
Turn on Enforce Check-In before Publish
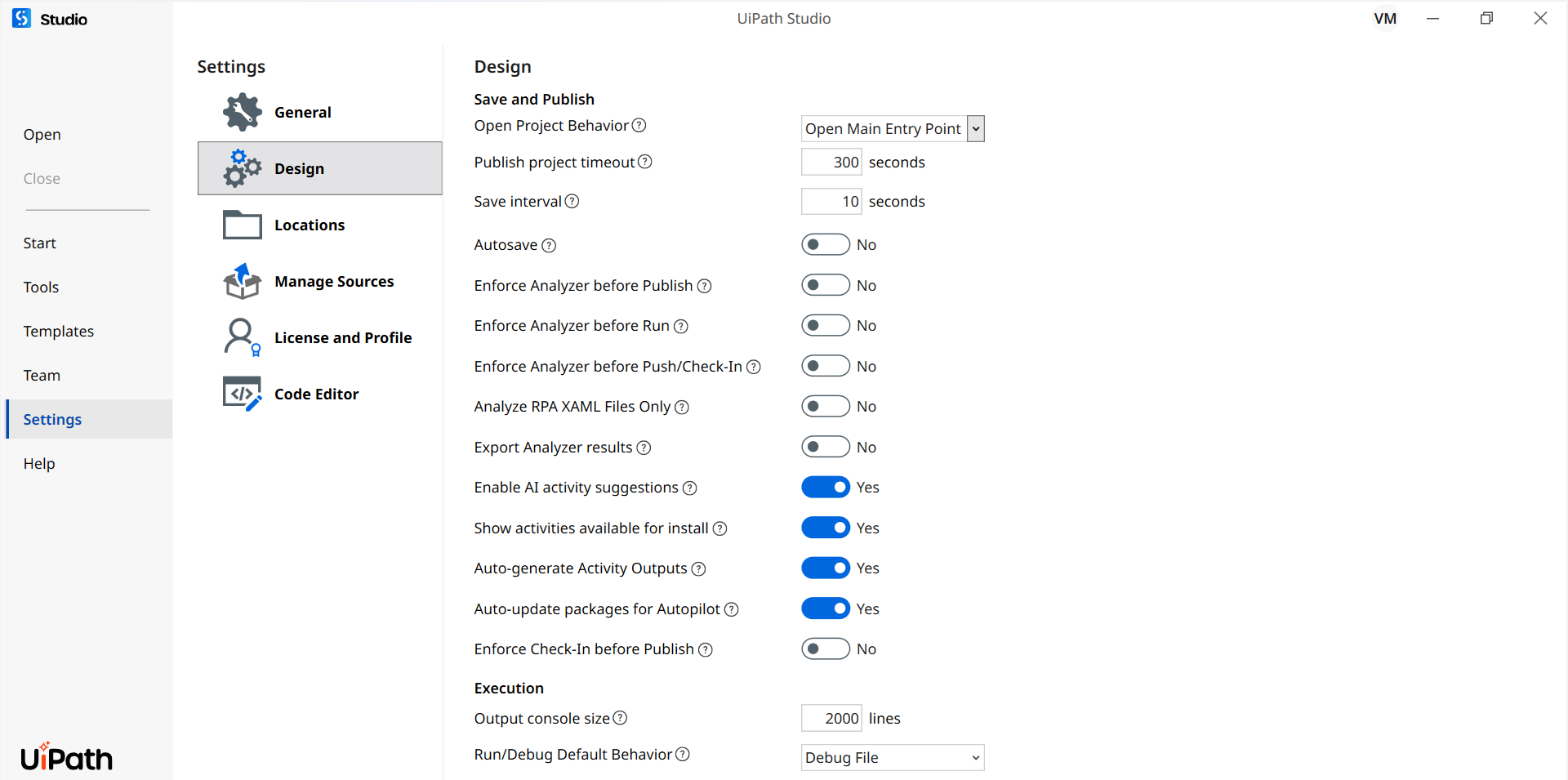click(826, 649)
